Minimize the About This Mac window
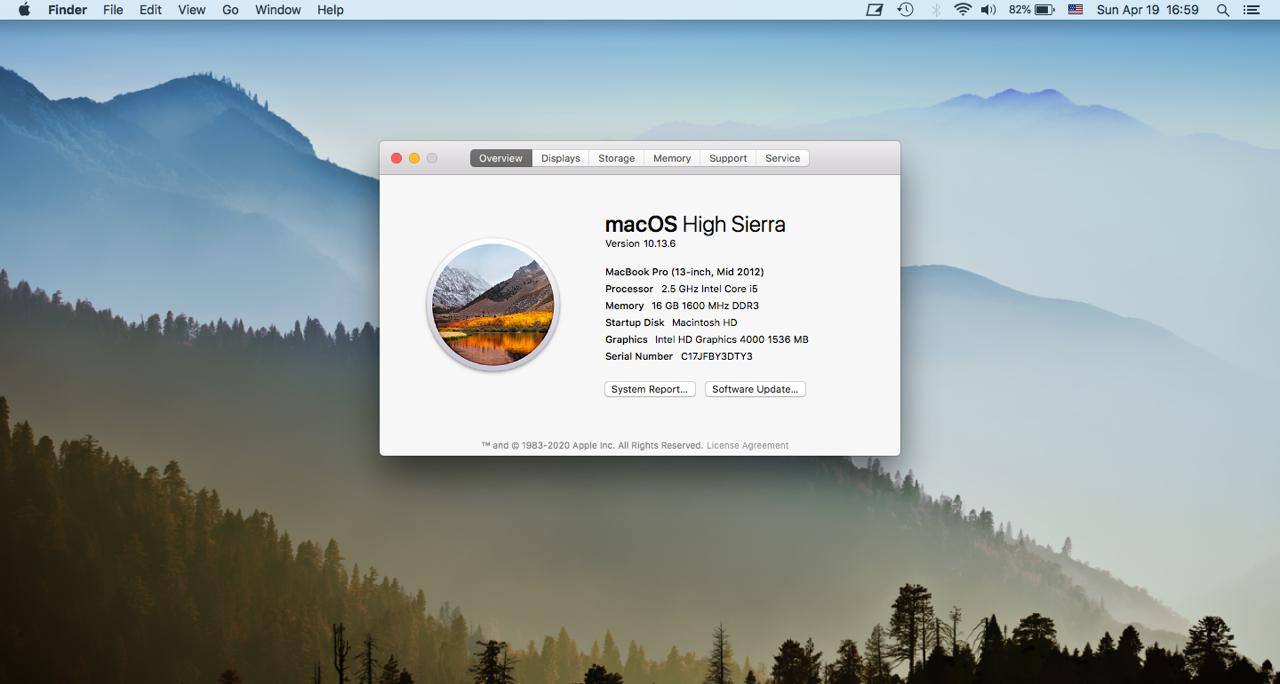The height and width of the screenshot is (684, 1280). 414,158
